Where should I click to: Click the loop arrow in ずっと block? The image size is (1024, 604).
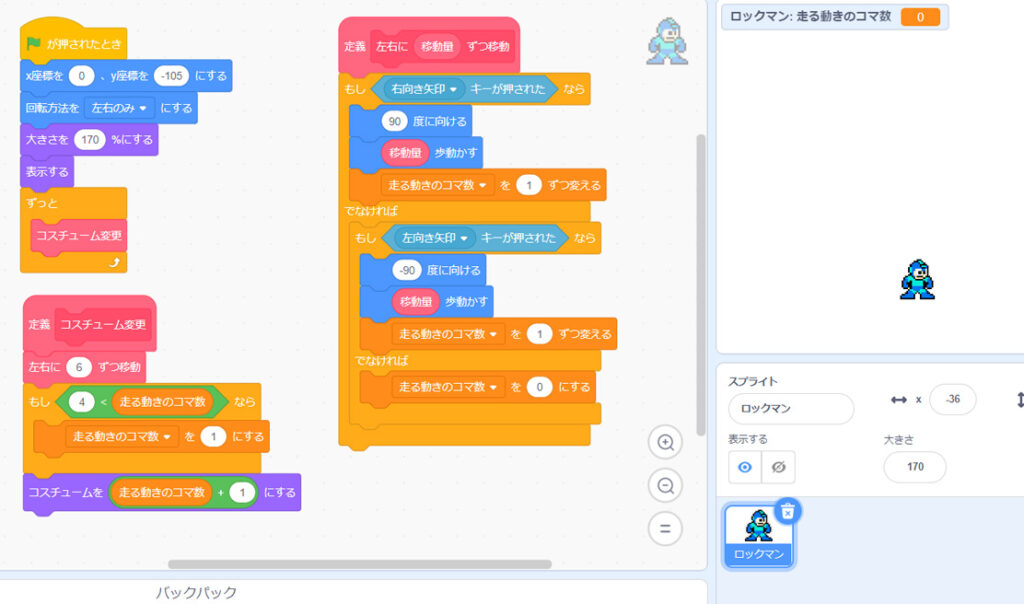point(115,262)
